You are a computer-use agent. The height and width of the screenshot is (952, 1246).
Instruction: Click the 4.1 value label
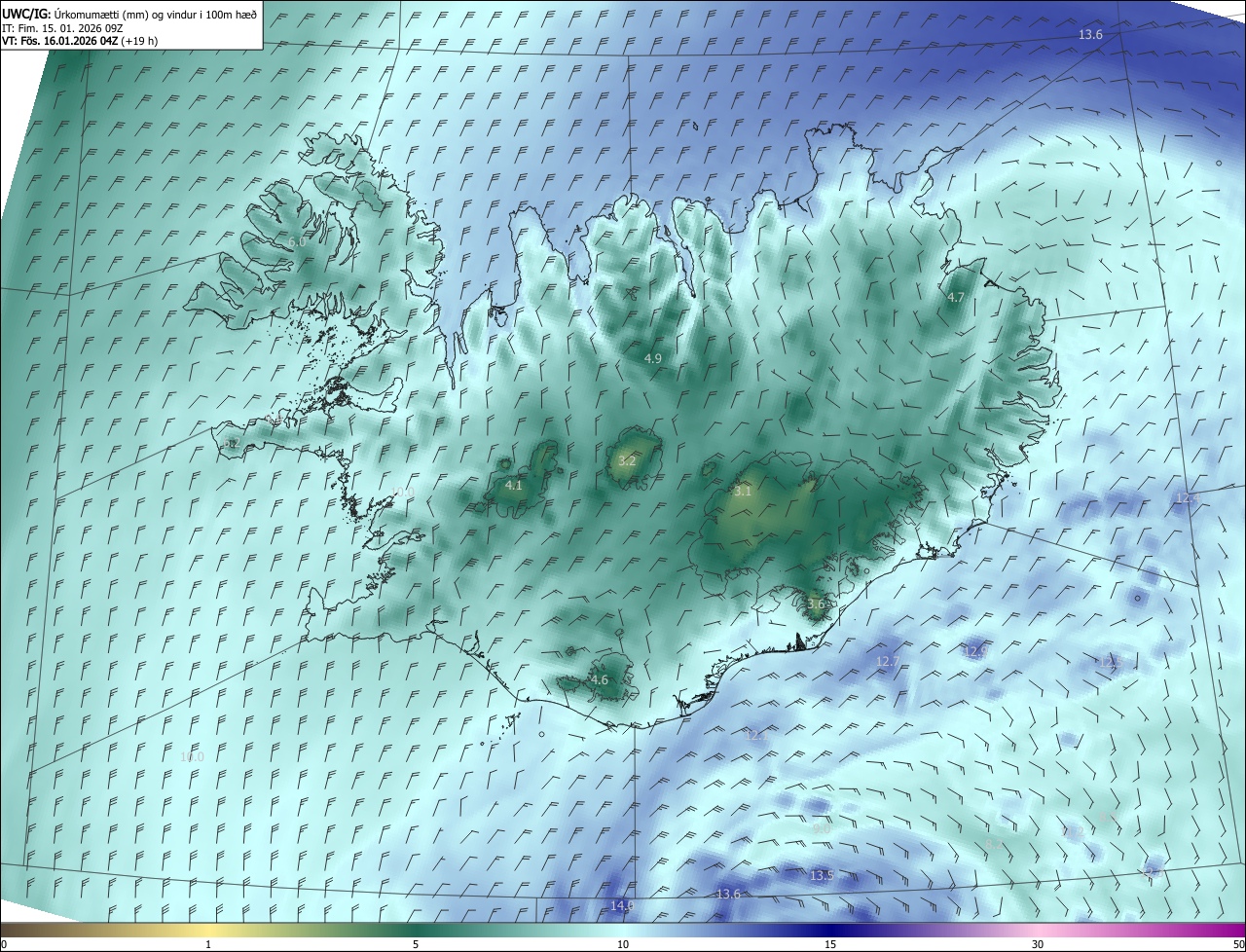(514, 485)
